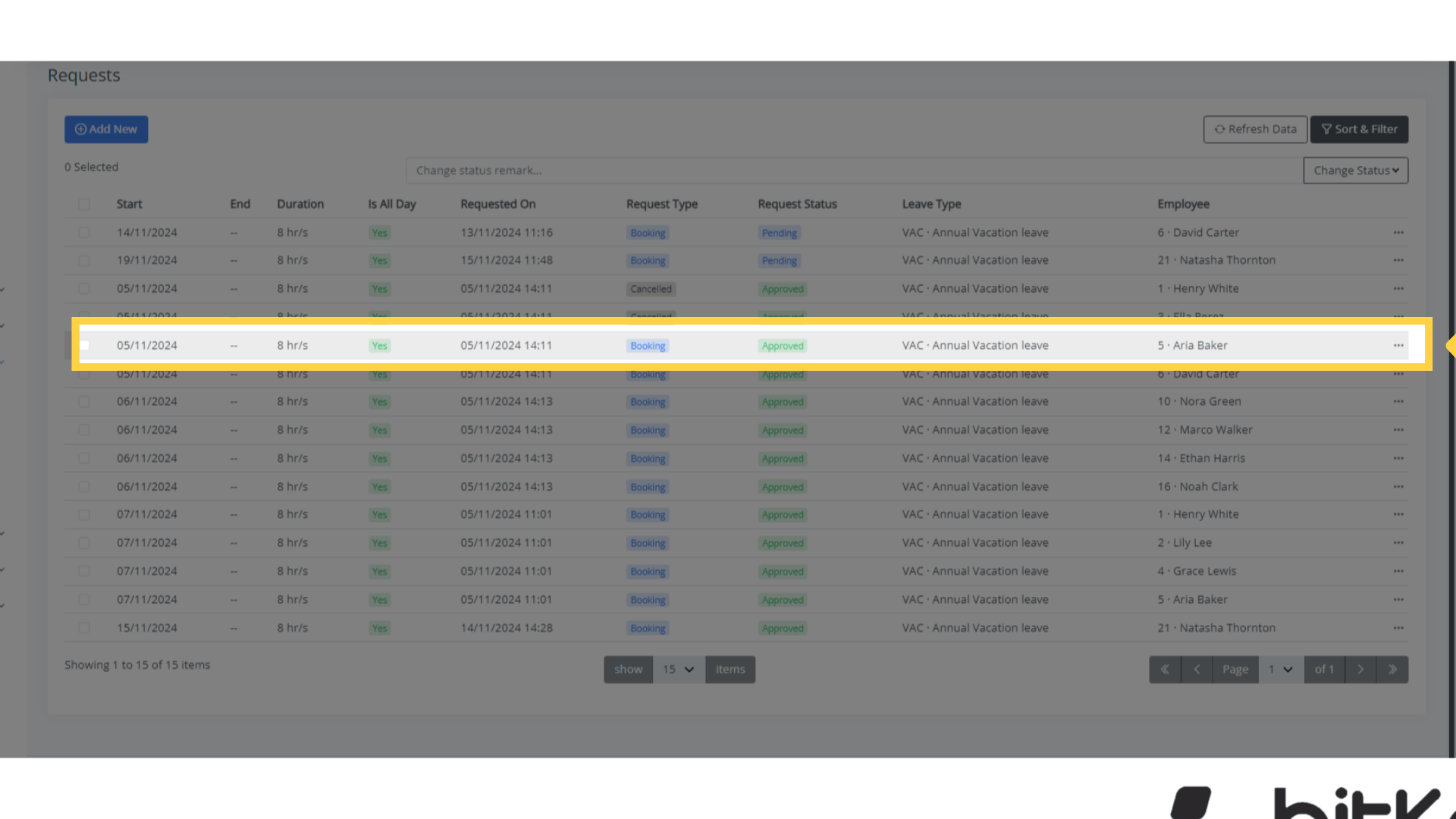
Task: Jump to last page using double-right chevron
Action: [x=1392, y=669]
